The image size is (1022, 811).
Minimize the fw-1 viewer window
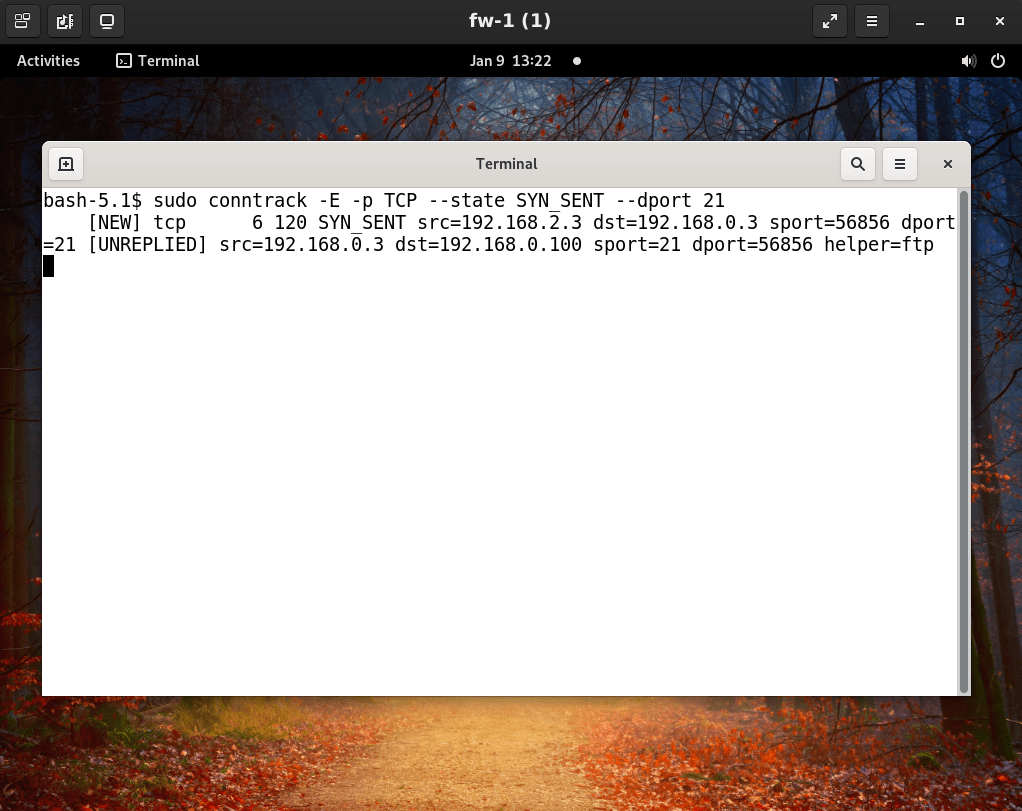919,21
